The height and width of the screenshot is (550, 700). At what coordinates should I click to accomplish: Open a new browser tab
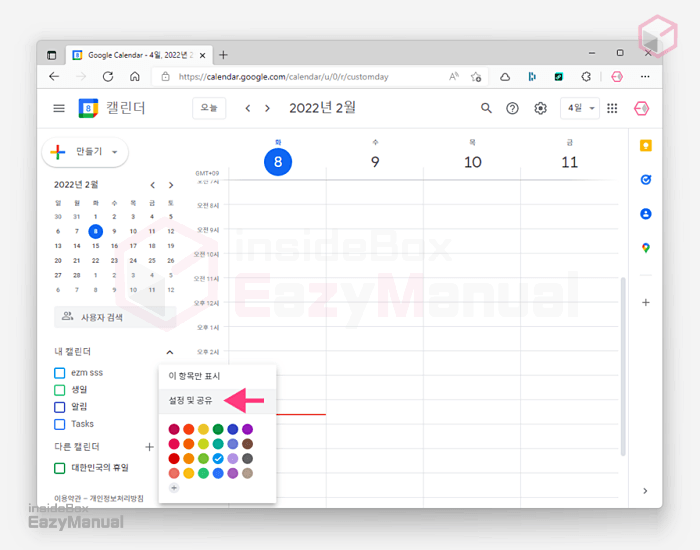[223, 55]
